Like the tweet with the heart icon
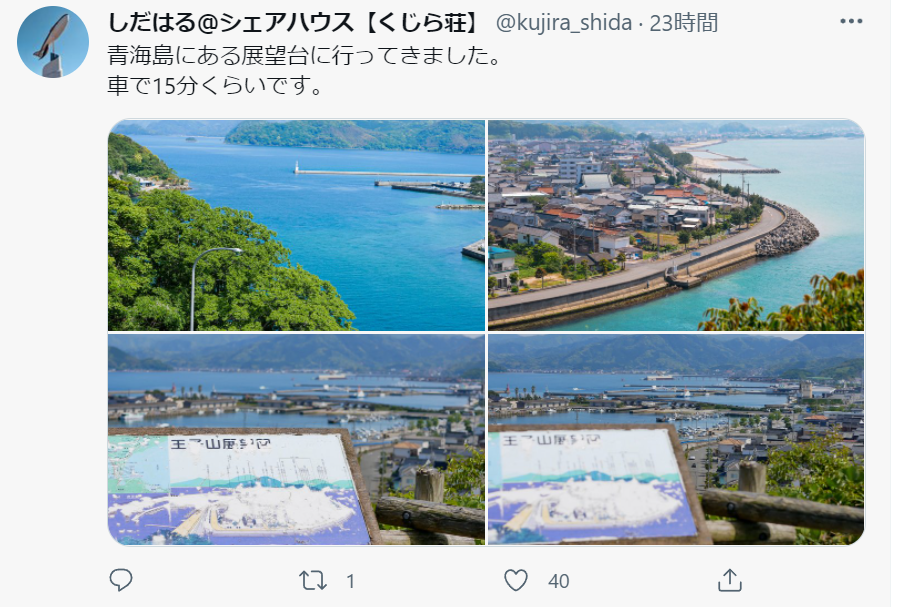 point(516,581)
